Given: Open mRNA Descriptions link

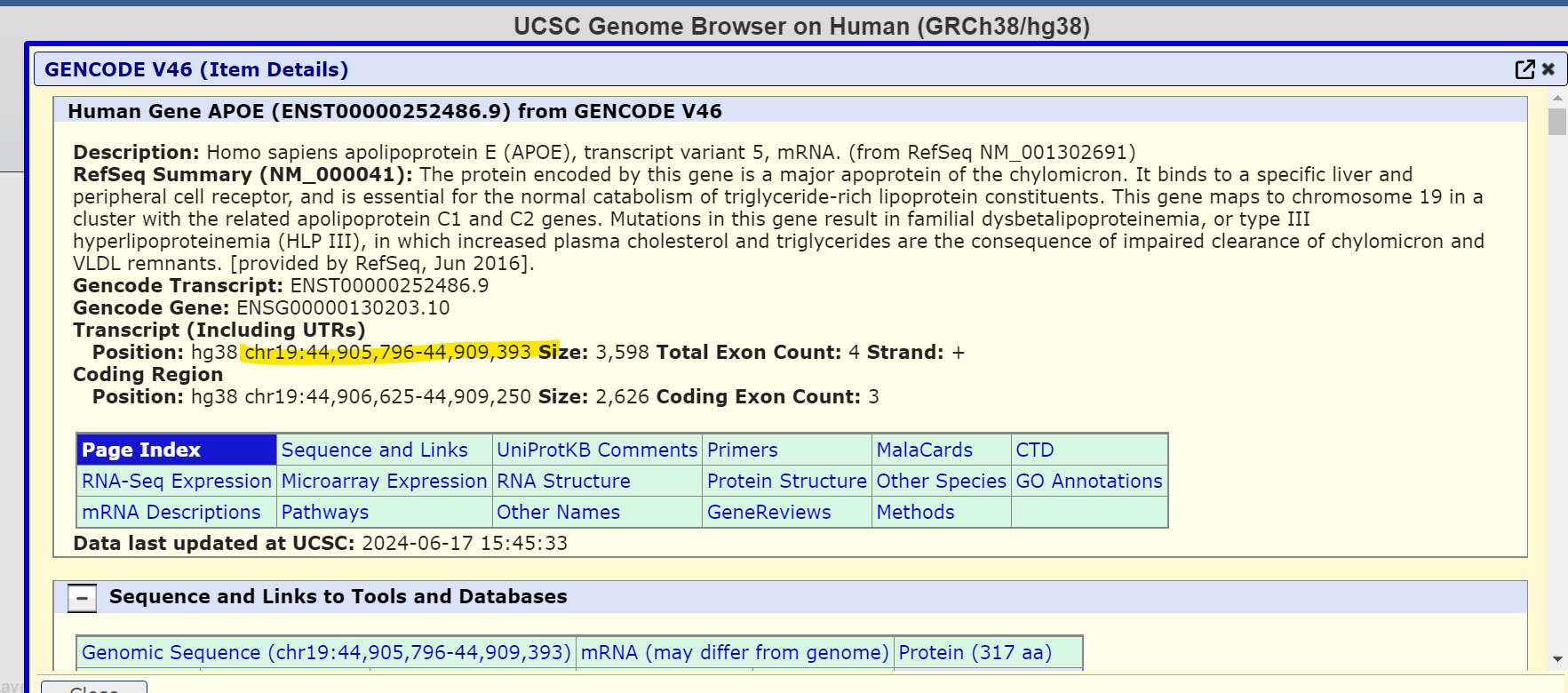Looking at the screenshot, I should [x=171, y=513].
